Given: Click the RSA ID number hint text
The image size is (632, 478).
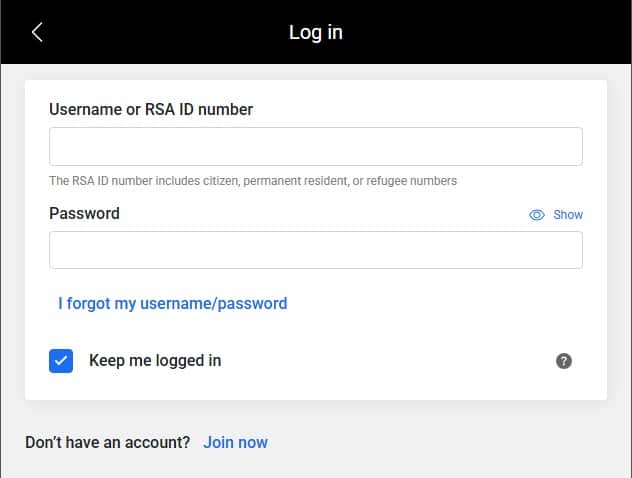Looking at the screenshot, I should point(253,181).
